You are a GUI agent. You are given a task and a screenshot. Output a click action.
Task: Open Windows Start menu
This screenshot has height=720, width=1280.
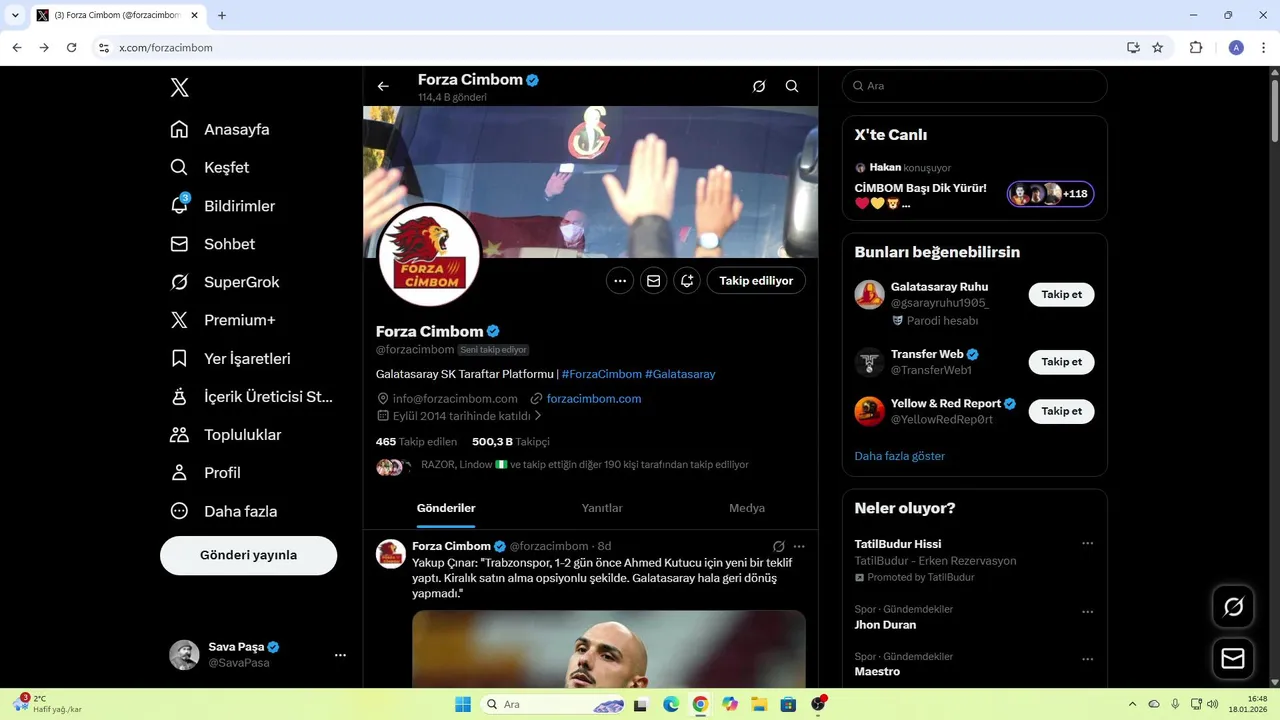point(463,704)
